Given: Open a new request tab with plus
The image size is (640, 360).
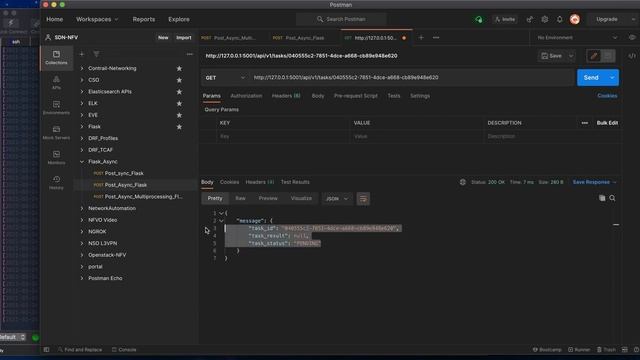Looking at the screenshot, I should point(421,38).
